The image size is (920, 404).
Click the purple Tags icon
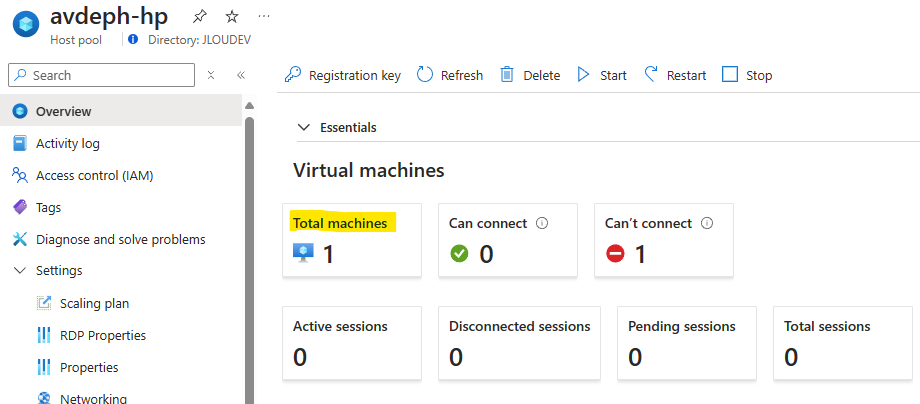(20, 207)
